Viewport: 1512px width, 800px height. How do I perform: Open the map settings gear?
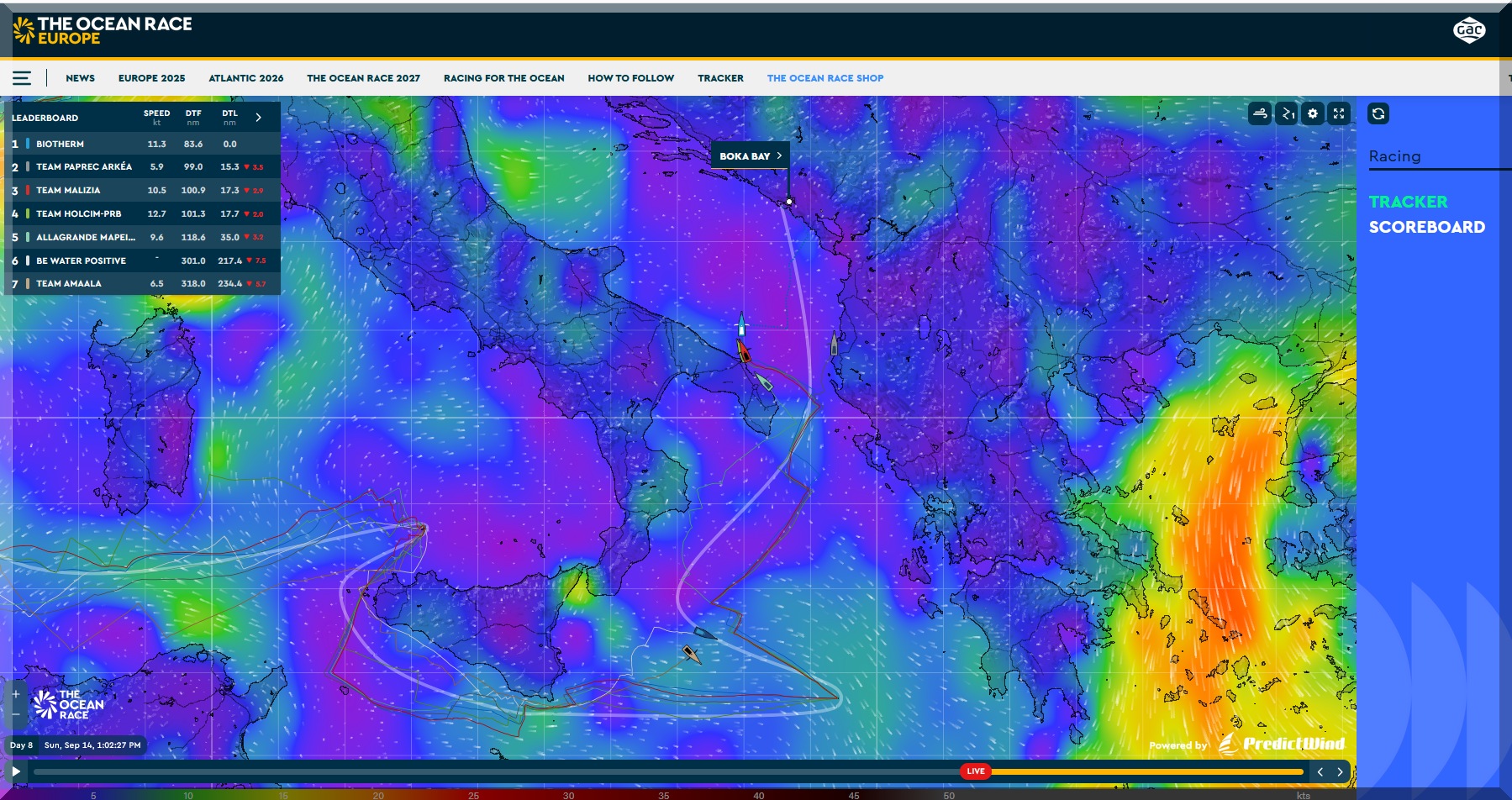click(1313, 113)
